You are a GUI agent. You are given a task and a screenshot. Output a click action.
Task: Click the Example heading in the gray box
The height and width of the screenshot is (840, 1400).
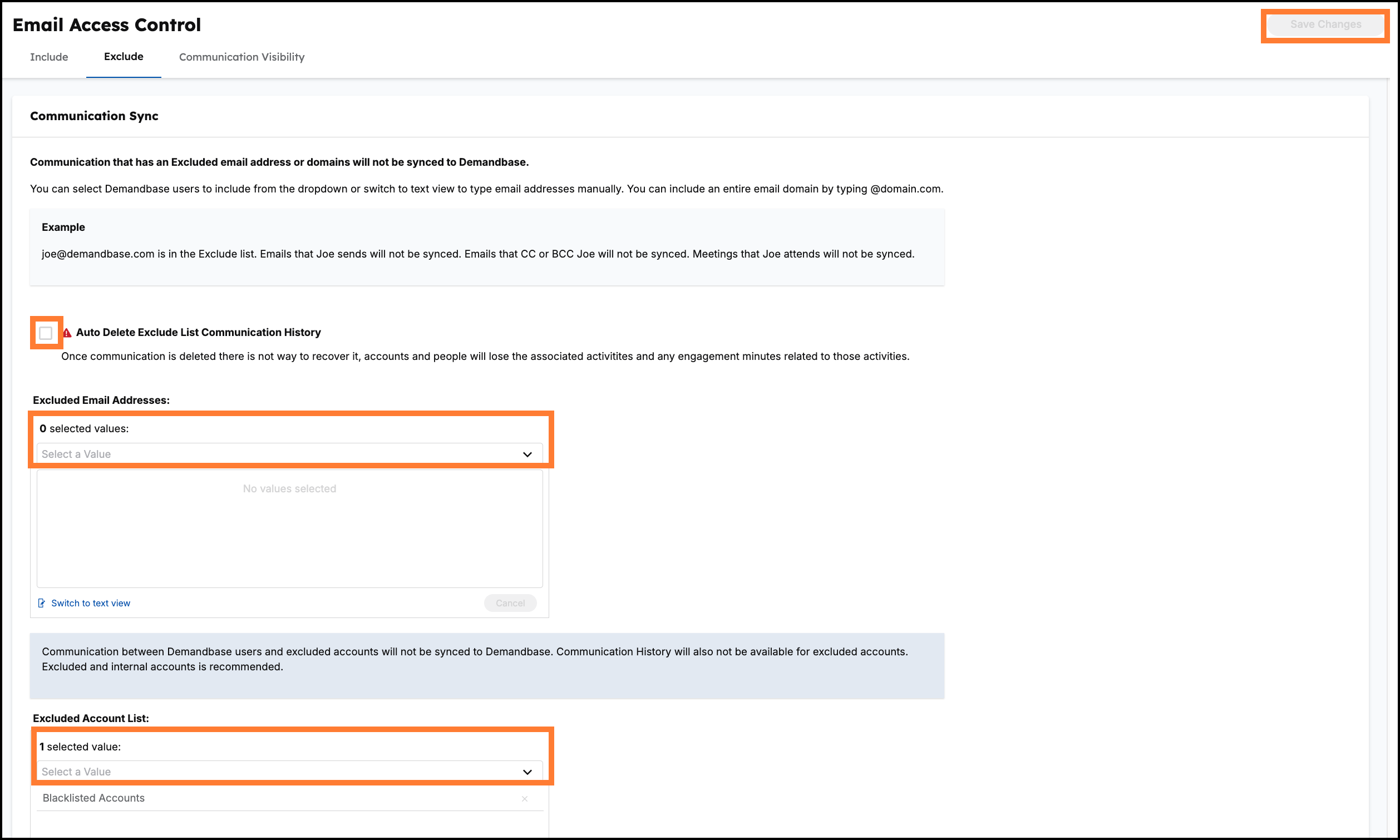coord(63,227)
